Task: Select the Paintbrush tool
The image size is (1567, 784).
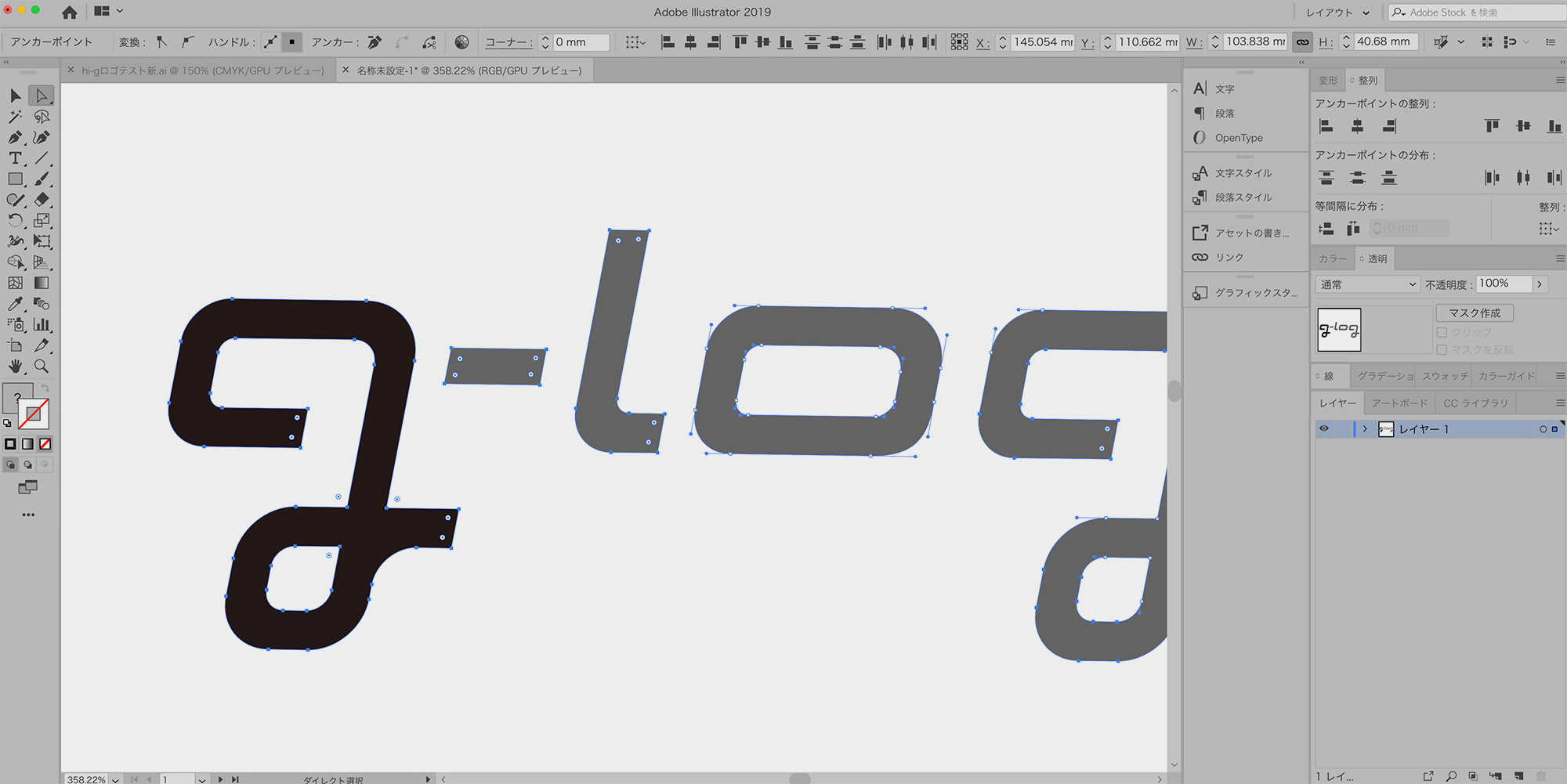Action: click(x=42, y=179)
